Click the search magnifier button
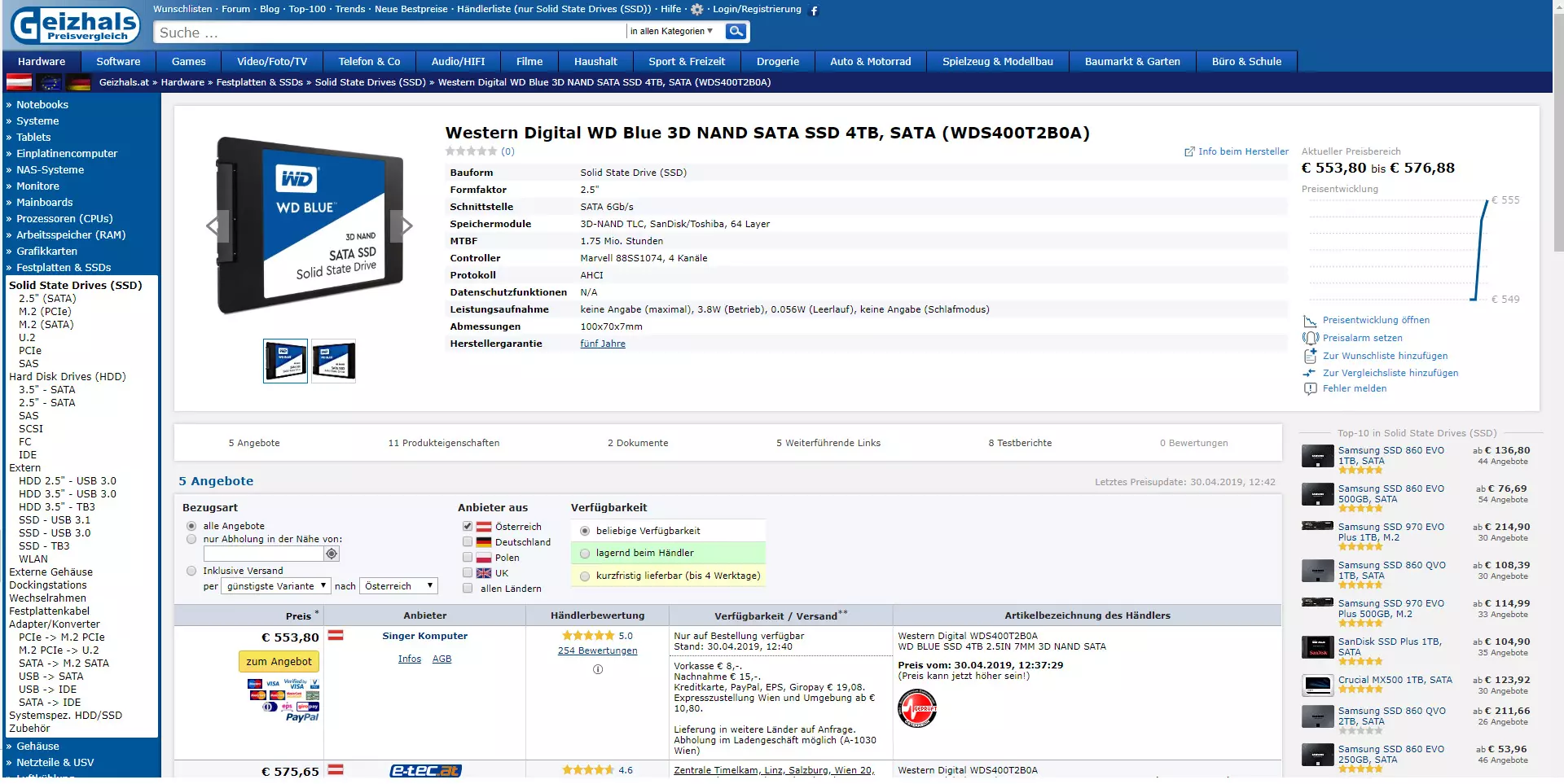Viewport: 1564px width, 784px height. click(736, 32)
